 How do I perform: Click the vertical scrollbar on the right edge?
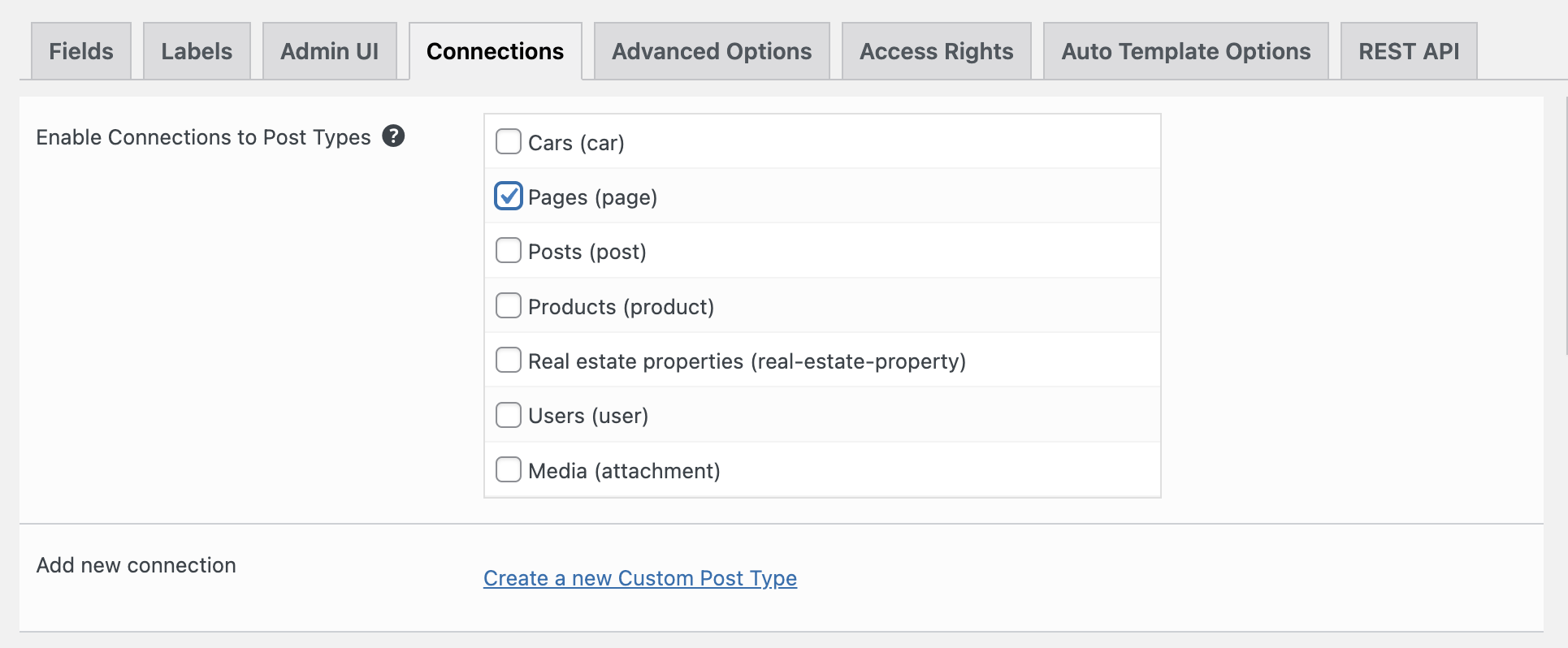tap(1565, 227)
